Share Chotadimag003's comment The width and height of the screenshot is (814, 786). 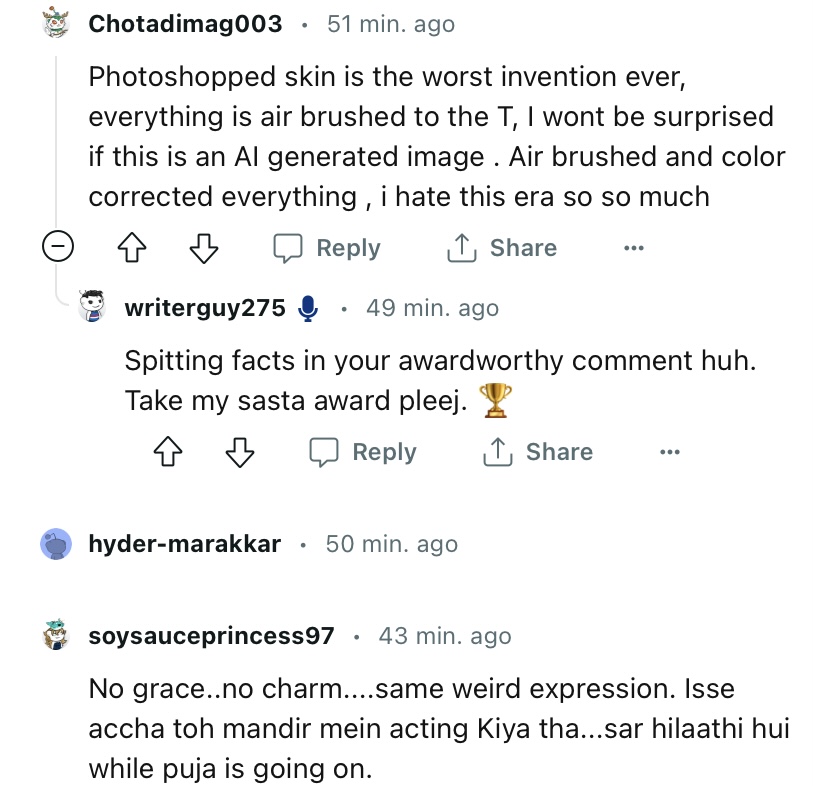coord(502,248)
